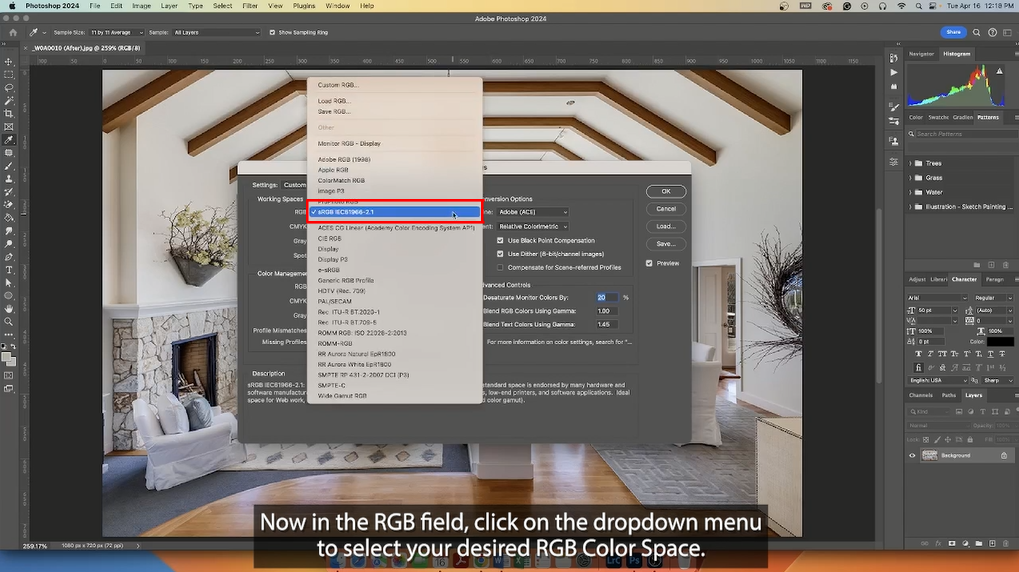1019x572 pixels.
Task: Toggle Use Black Point Compensation
Action: pos(500,240)
